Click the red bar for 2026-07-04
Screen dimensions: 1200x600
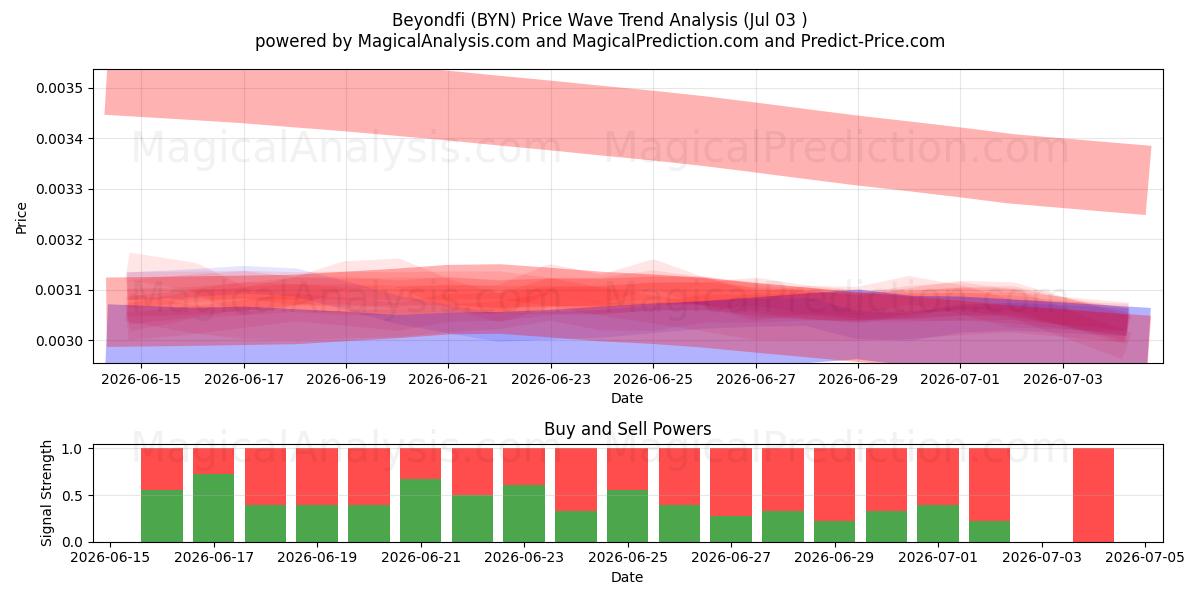pos(1093,495)
